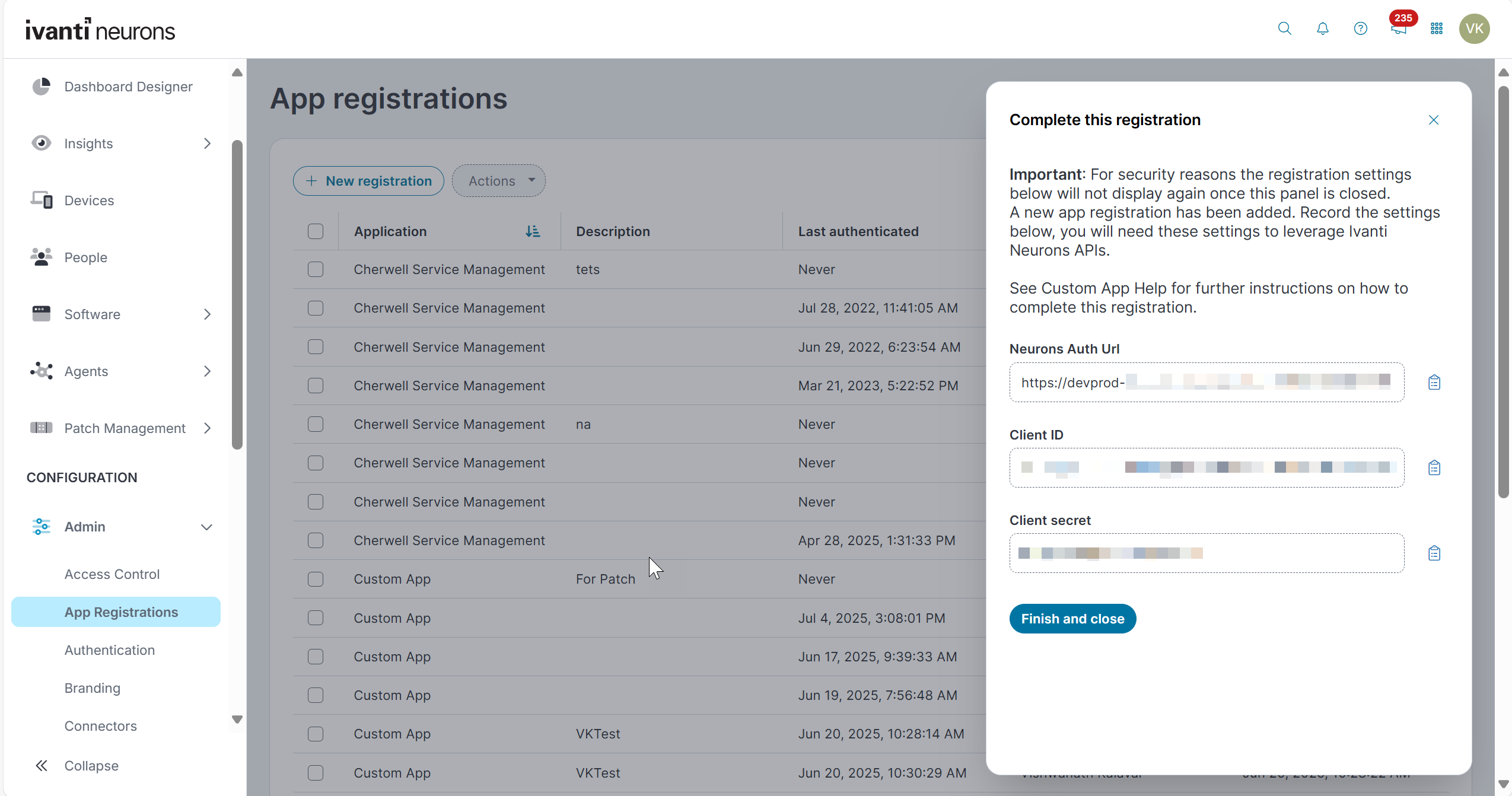Click the Finish and close button

1072,619
